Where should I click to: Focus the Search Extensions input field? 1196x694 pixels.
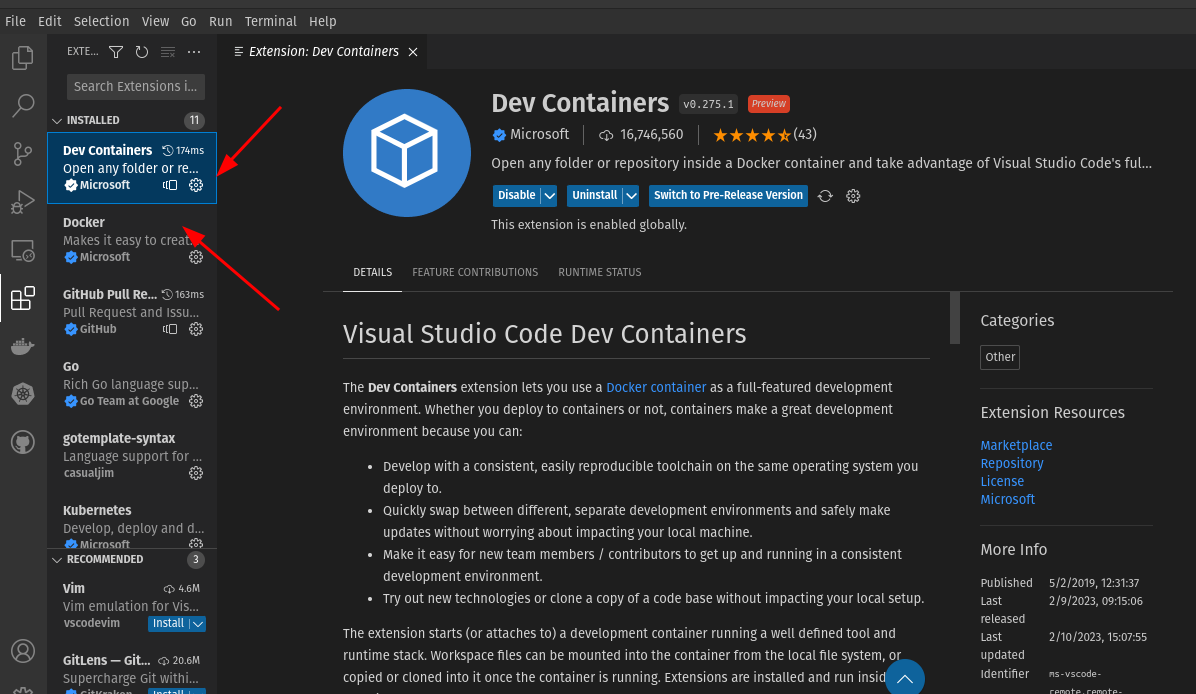136,87
